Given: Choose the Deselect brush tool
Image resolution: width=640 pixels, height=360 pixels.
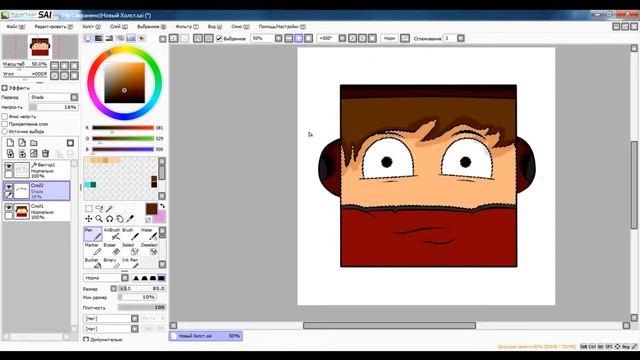Looking at the screenshot, I should click(x=149, y=249).
